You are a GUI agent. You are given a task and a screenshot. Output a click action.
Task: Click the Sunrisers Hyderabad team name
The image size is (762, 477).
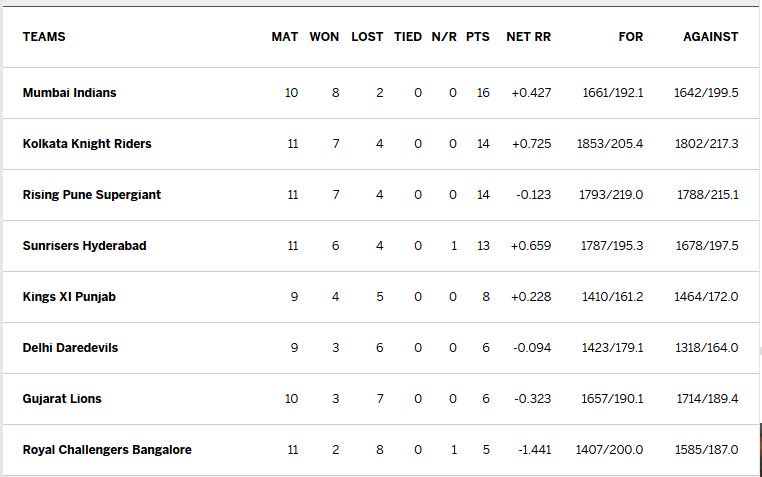point(85,246)
